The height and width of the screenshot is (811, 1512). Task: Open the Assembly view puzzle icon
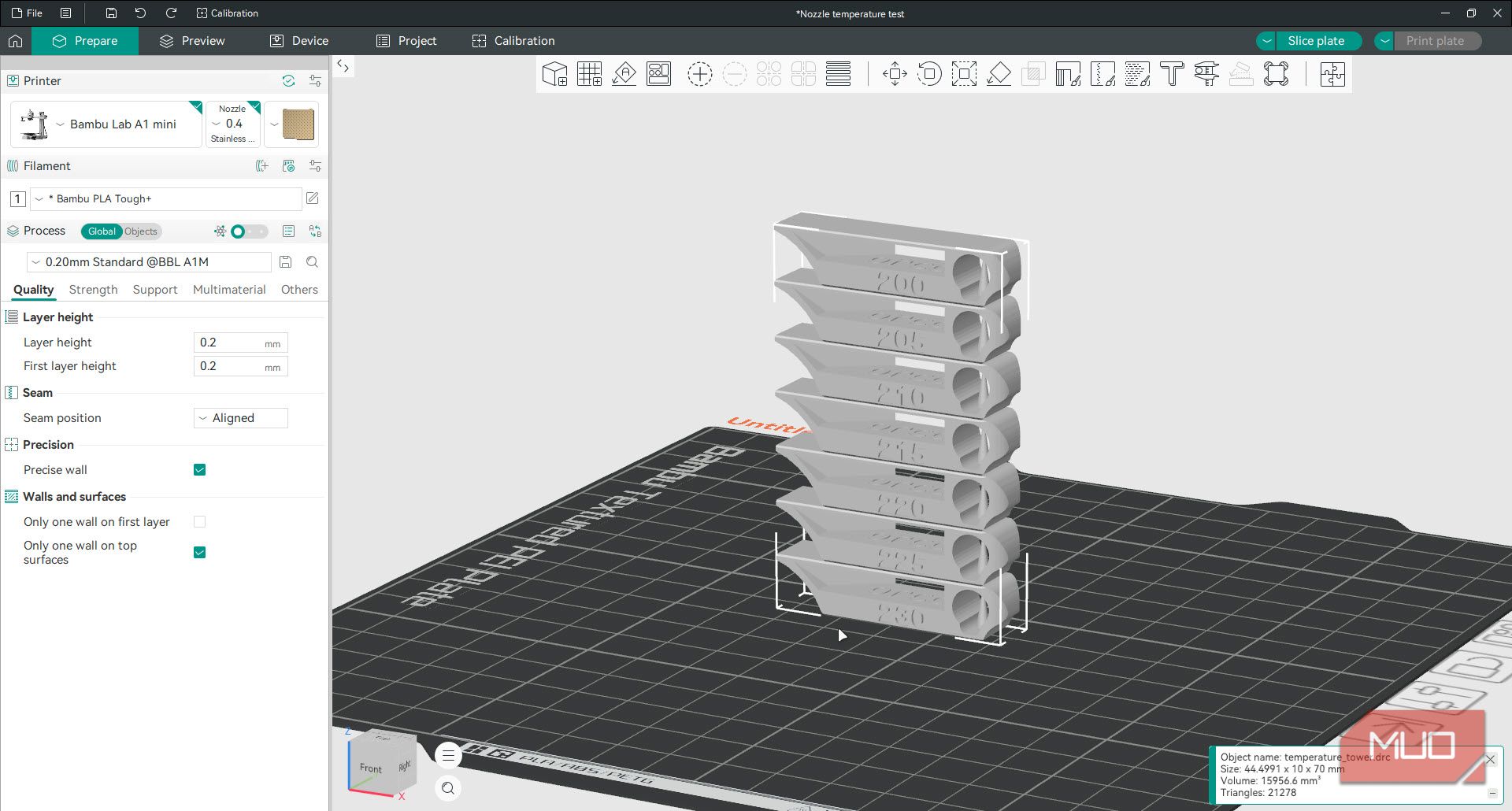pos(1332,74)
